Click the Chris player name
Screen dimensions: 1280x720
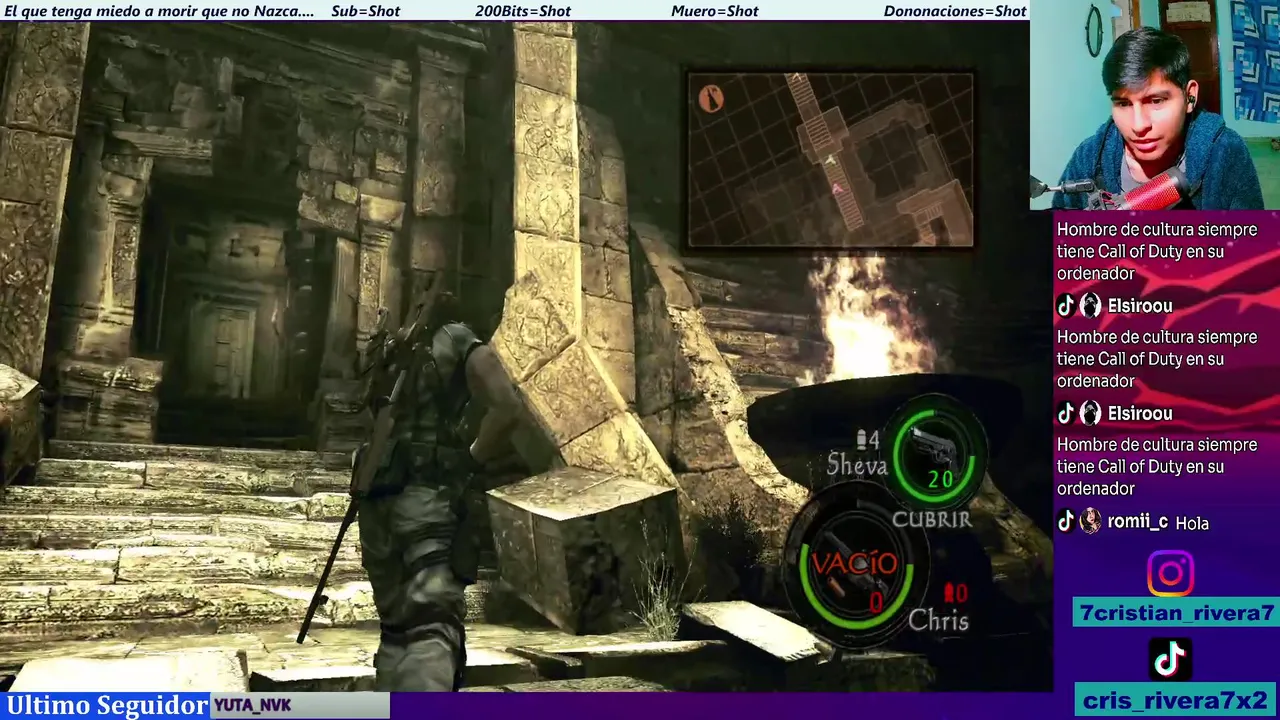[x=938, y=621]
